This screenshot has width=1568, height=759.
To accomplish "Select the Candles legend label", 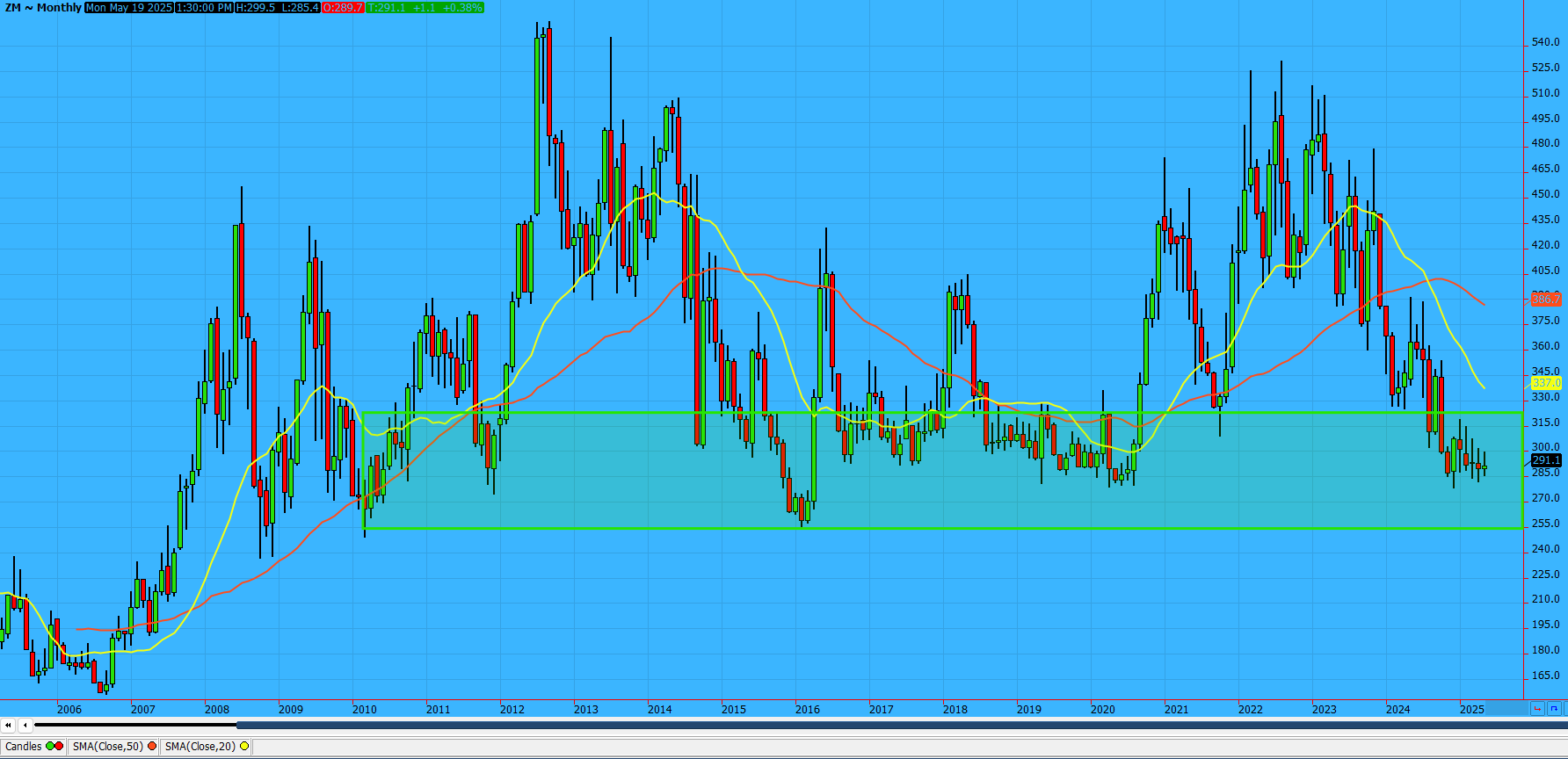I will click(24, 747).
